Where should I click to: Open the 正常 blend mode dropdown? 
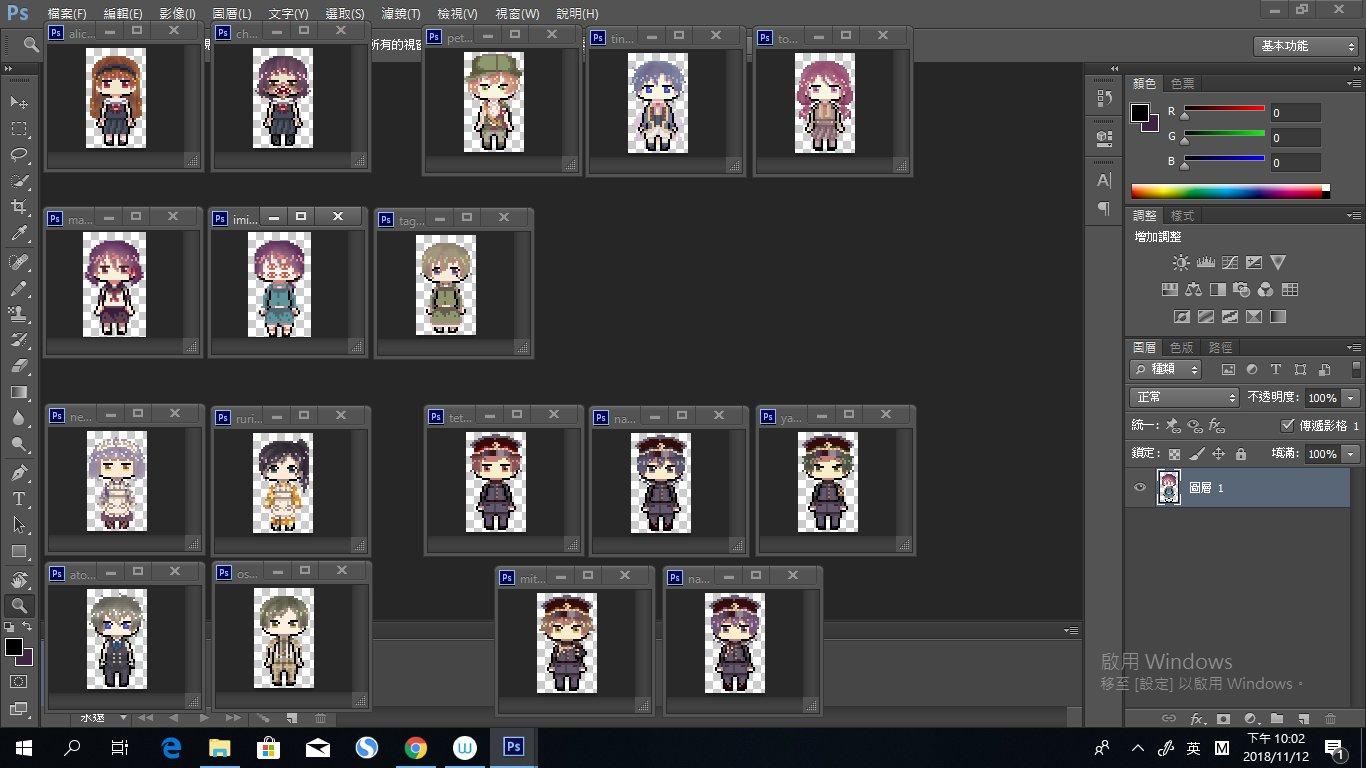(1184, 397)
